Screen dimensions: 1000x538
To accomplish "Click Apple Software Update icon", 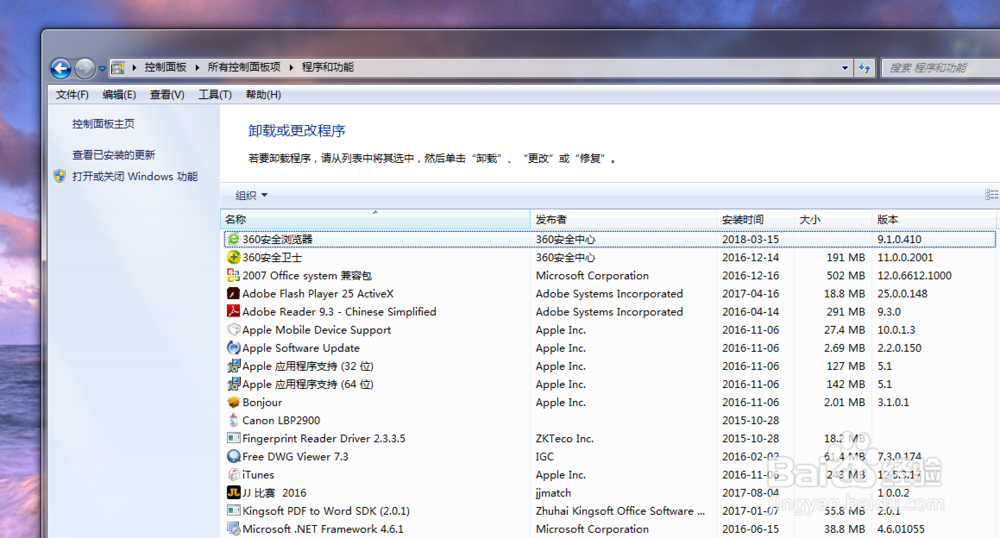I will coord(233,347).
